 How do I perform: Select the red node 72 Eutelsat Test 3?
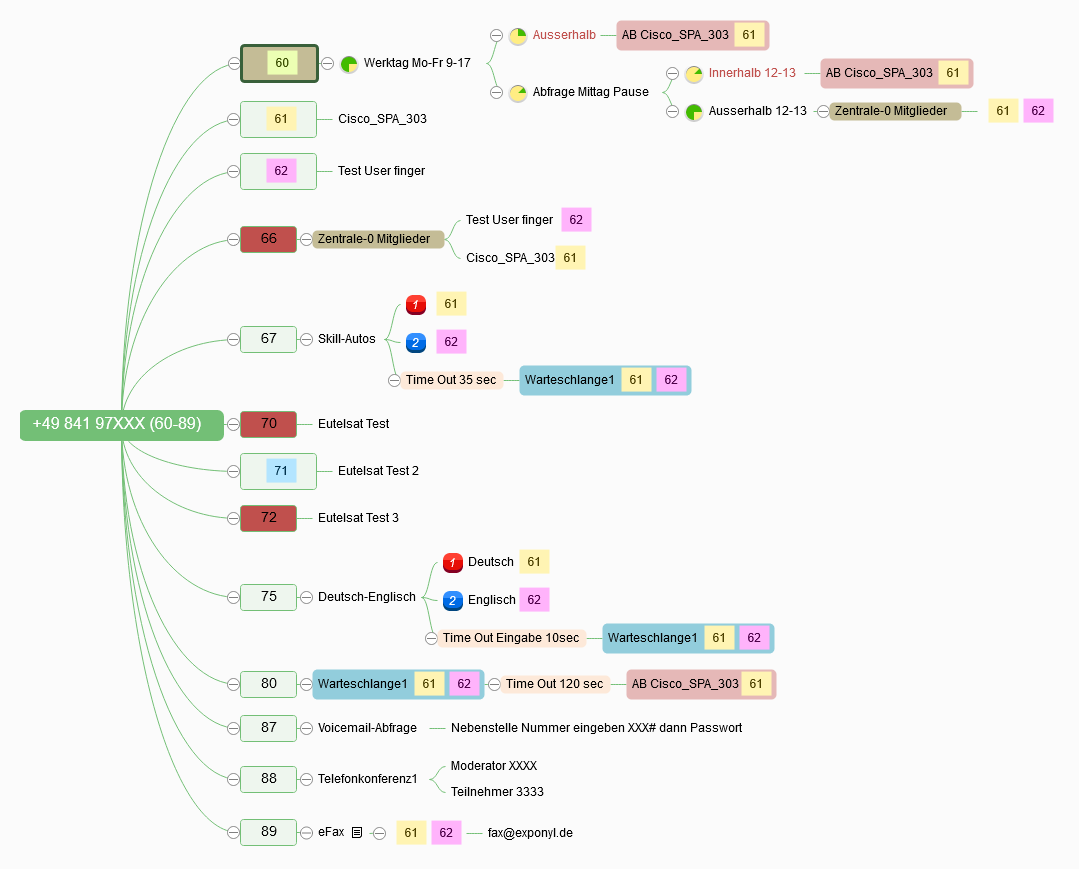(x=268, y=518)
